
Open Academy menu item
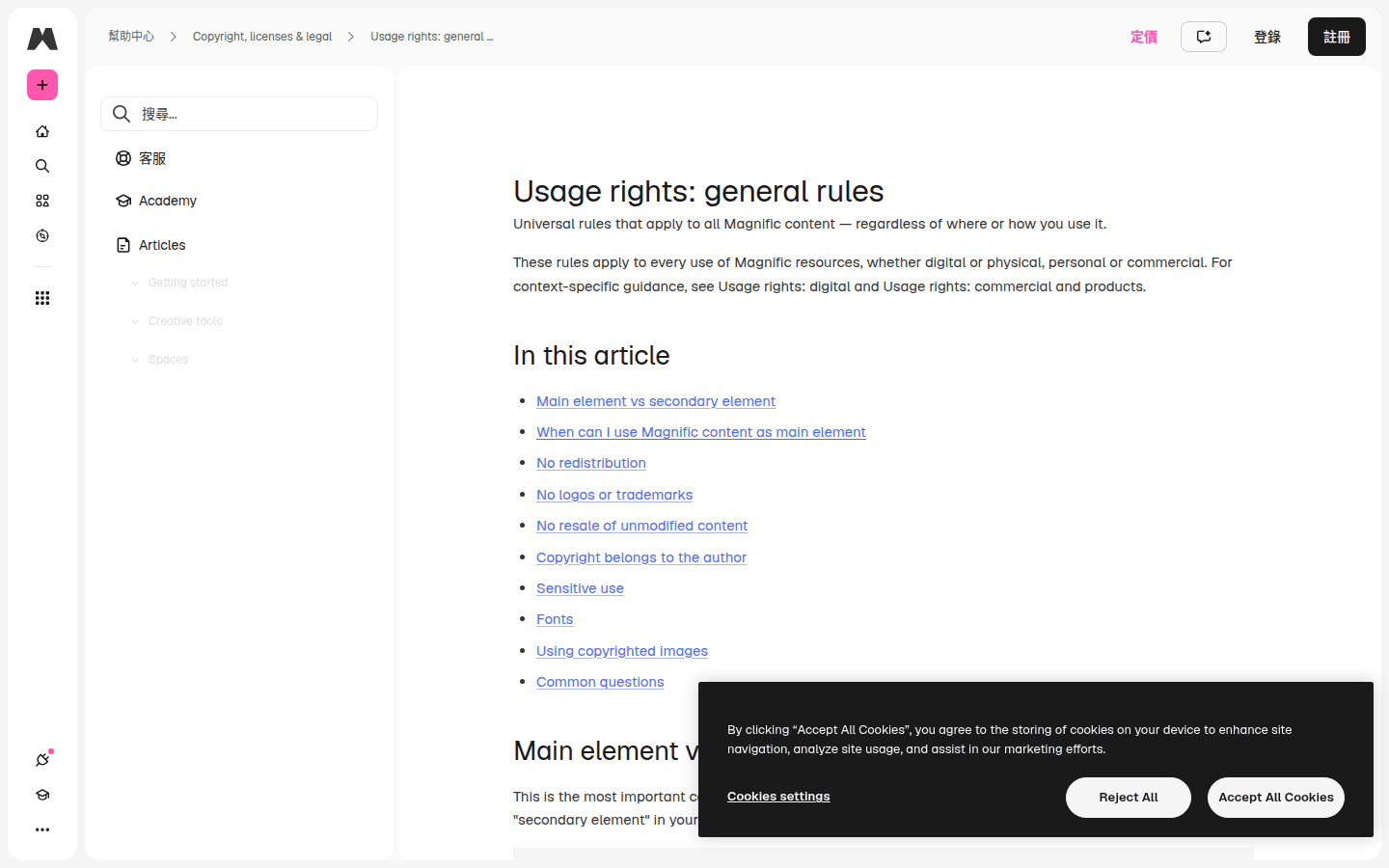[168, 201]
